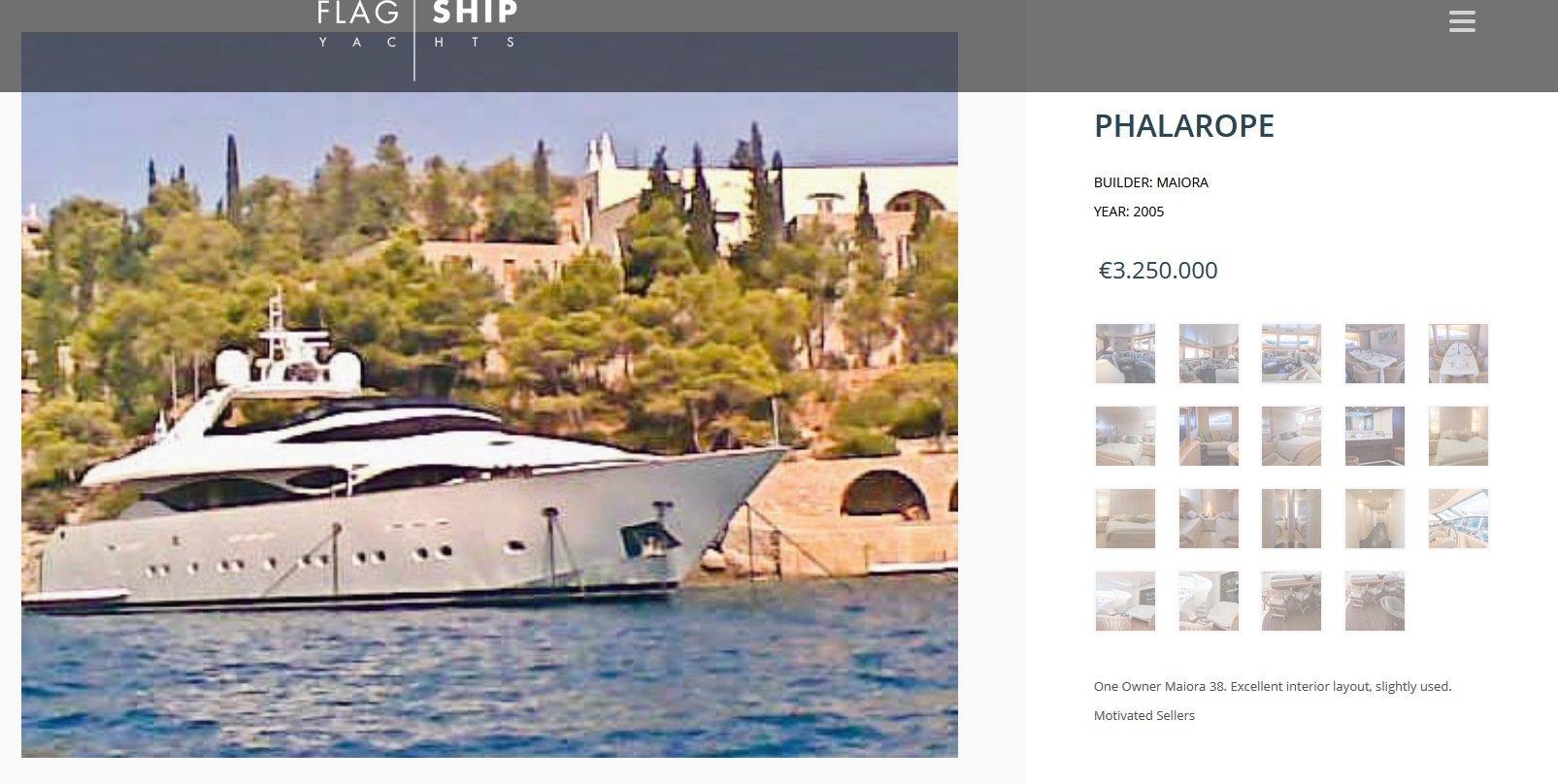Open the sofa-under-window cabin thumbnail
Image resolution: width=1558 pixels, height=784 pixels.
click(x=1209, y=437)
